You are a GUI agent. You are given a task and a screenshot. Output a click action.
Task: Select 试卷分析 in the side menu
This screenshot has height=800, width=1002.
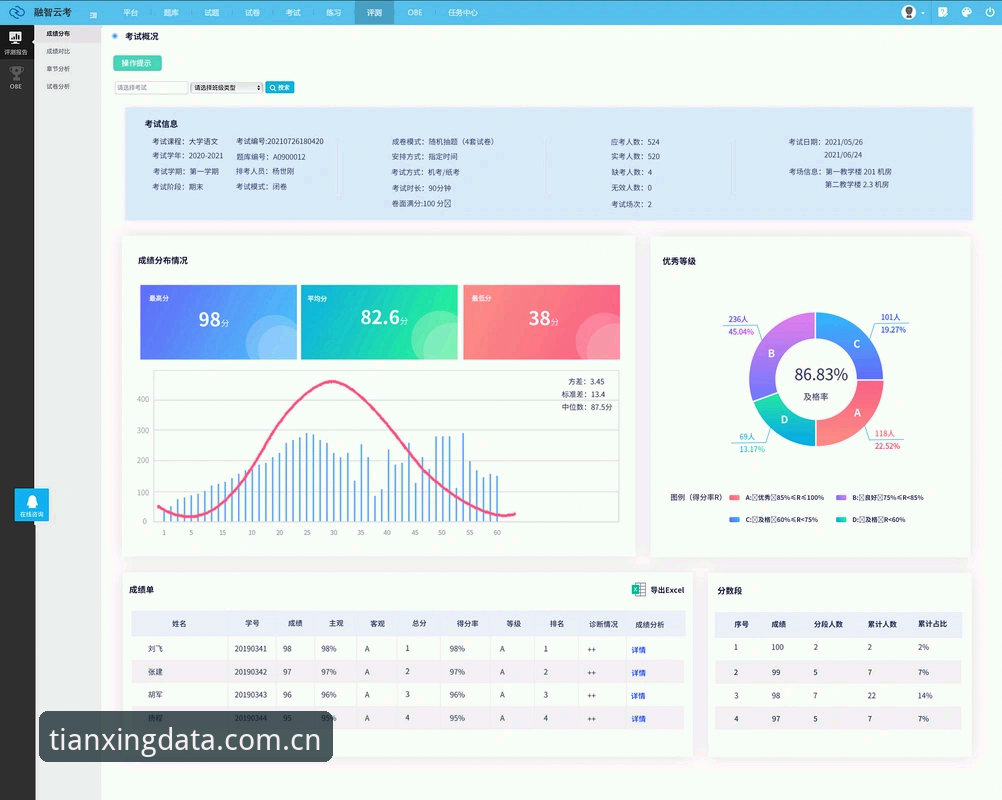point(58,86)
